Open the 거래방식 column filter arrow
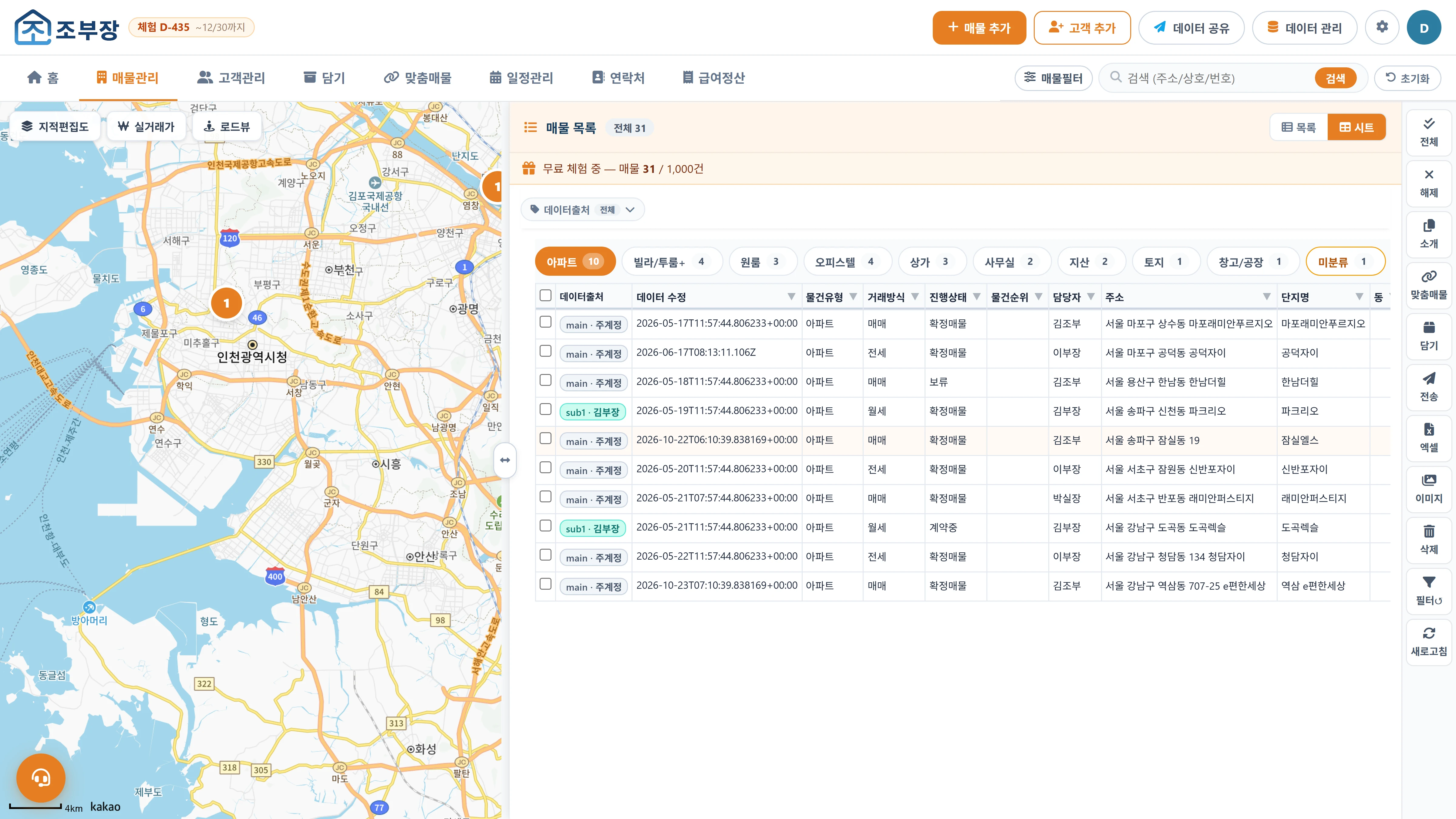Image resolution: width=1456 pixels, height=819 pixels. (915, 297)
